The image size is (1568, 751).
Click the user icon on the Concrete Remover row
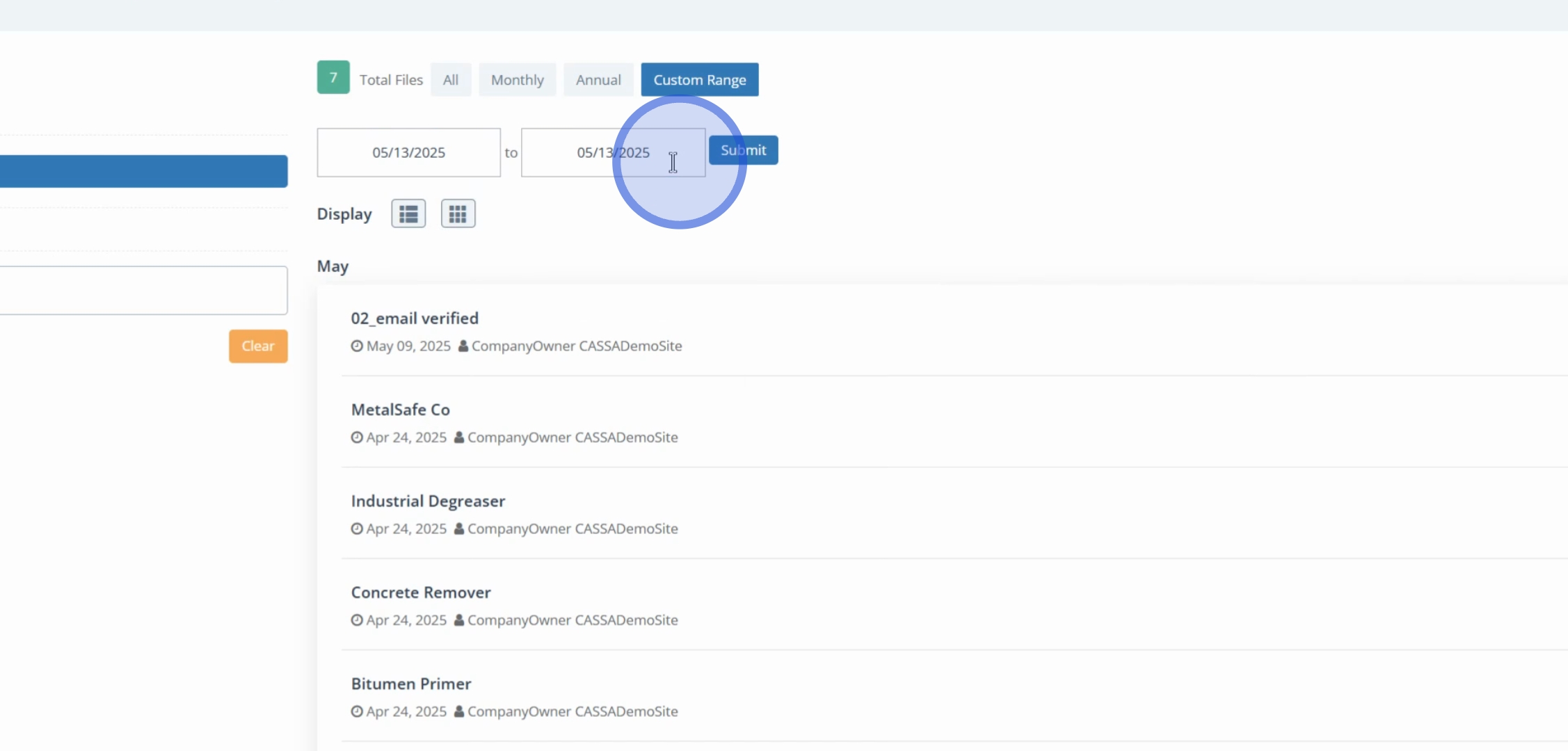click(x=459, y=620)
